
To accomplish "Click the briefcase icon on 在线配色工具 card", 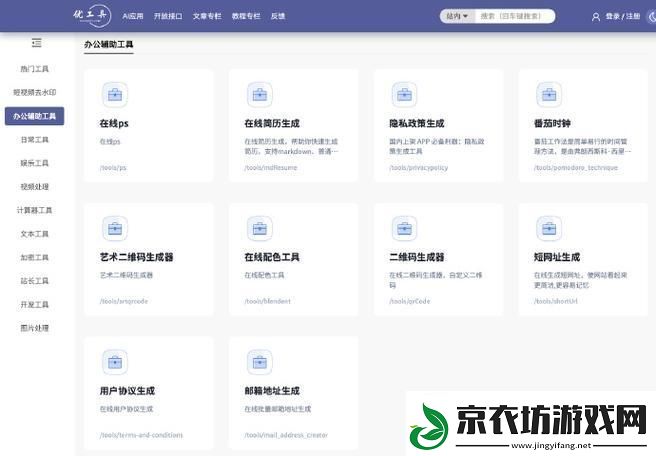I will 259,228.
